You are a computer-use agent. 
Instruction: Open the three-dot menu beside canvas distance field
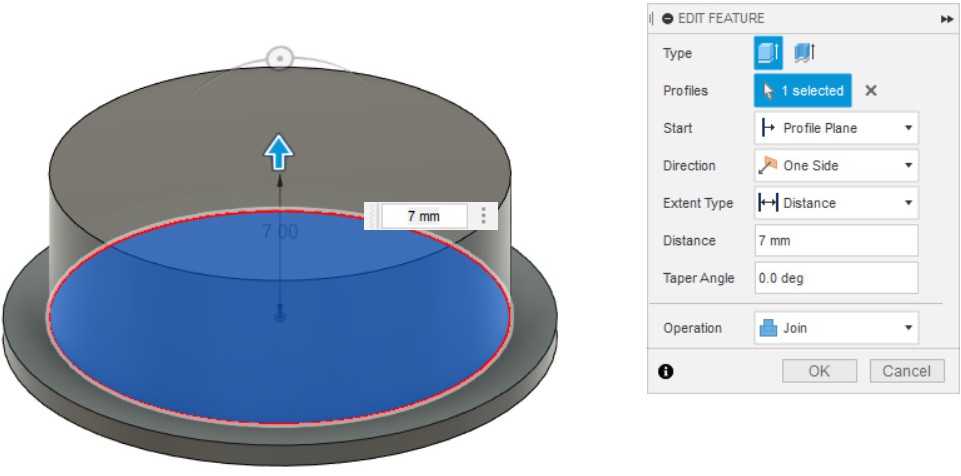pos(484,215)
